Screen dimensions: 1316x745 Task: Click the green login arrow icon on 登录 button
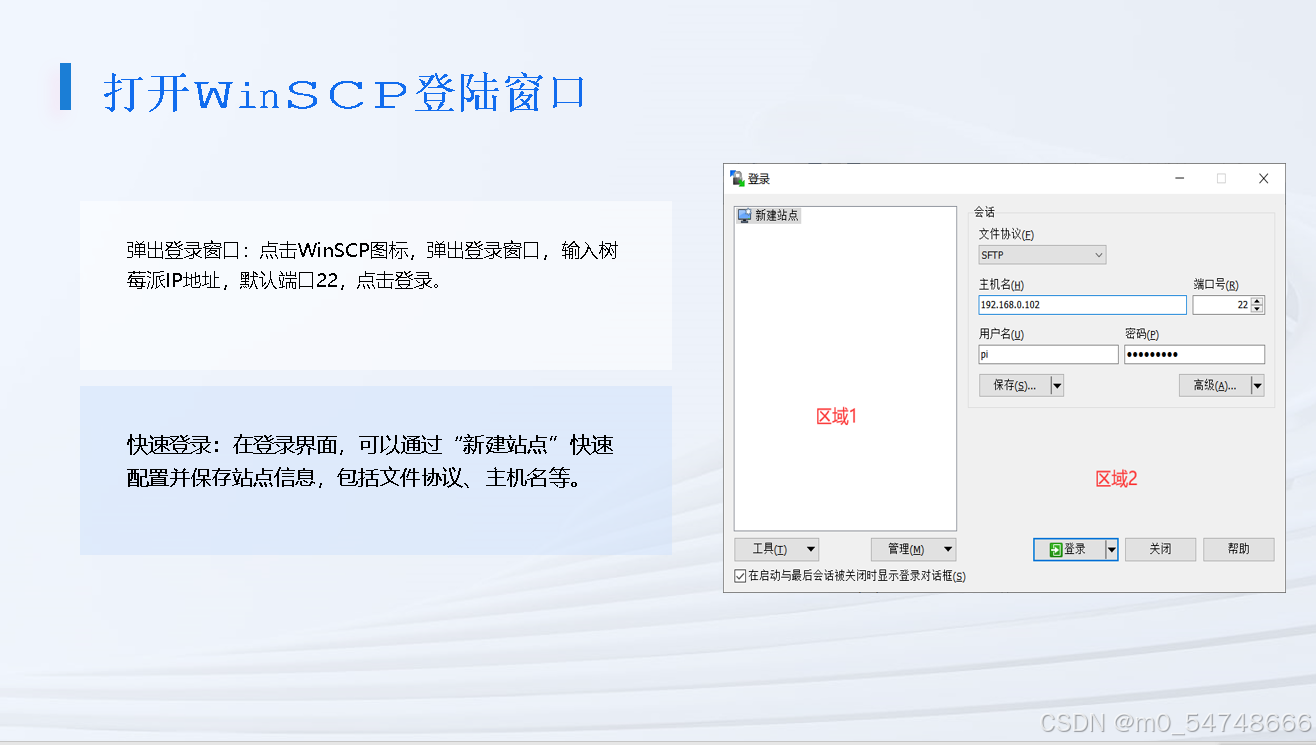tap(1055, 549)
